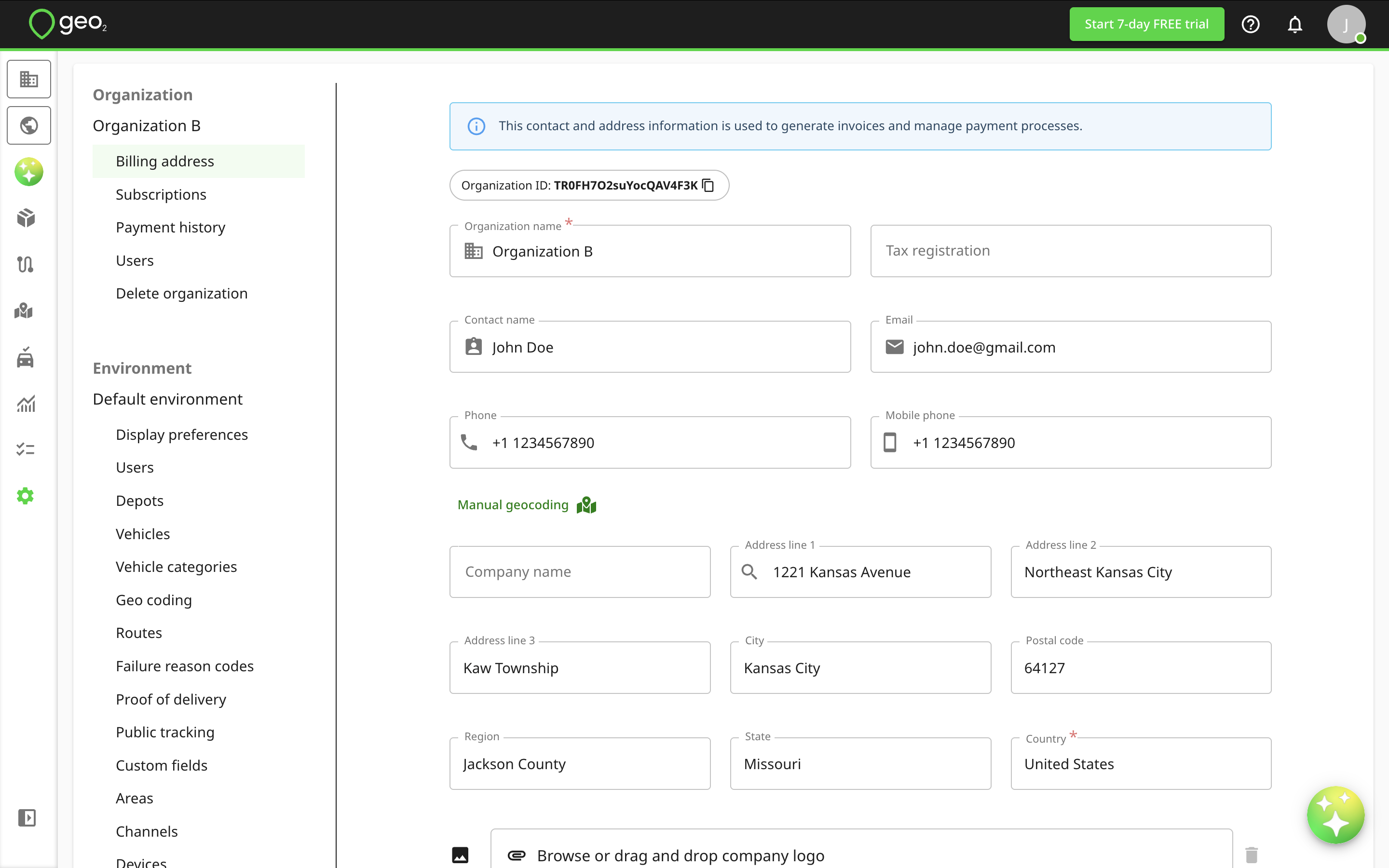Open the routes icon in sidebar
This screenshot has width=1389, height=868.
26,265
